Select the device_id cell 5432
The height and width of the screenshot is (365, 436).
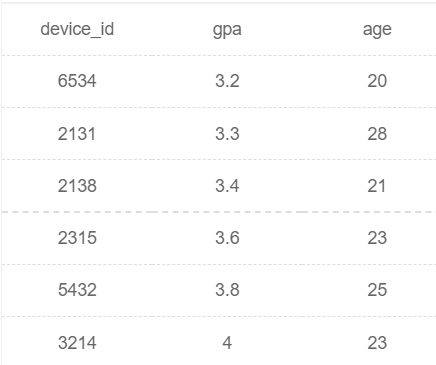(x=77, y=290)
